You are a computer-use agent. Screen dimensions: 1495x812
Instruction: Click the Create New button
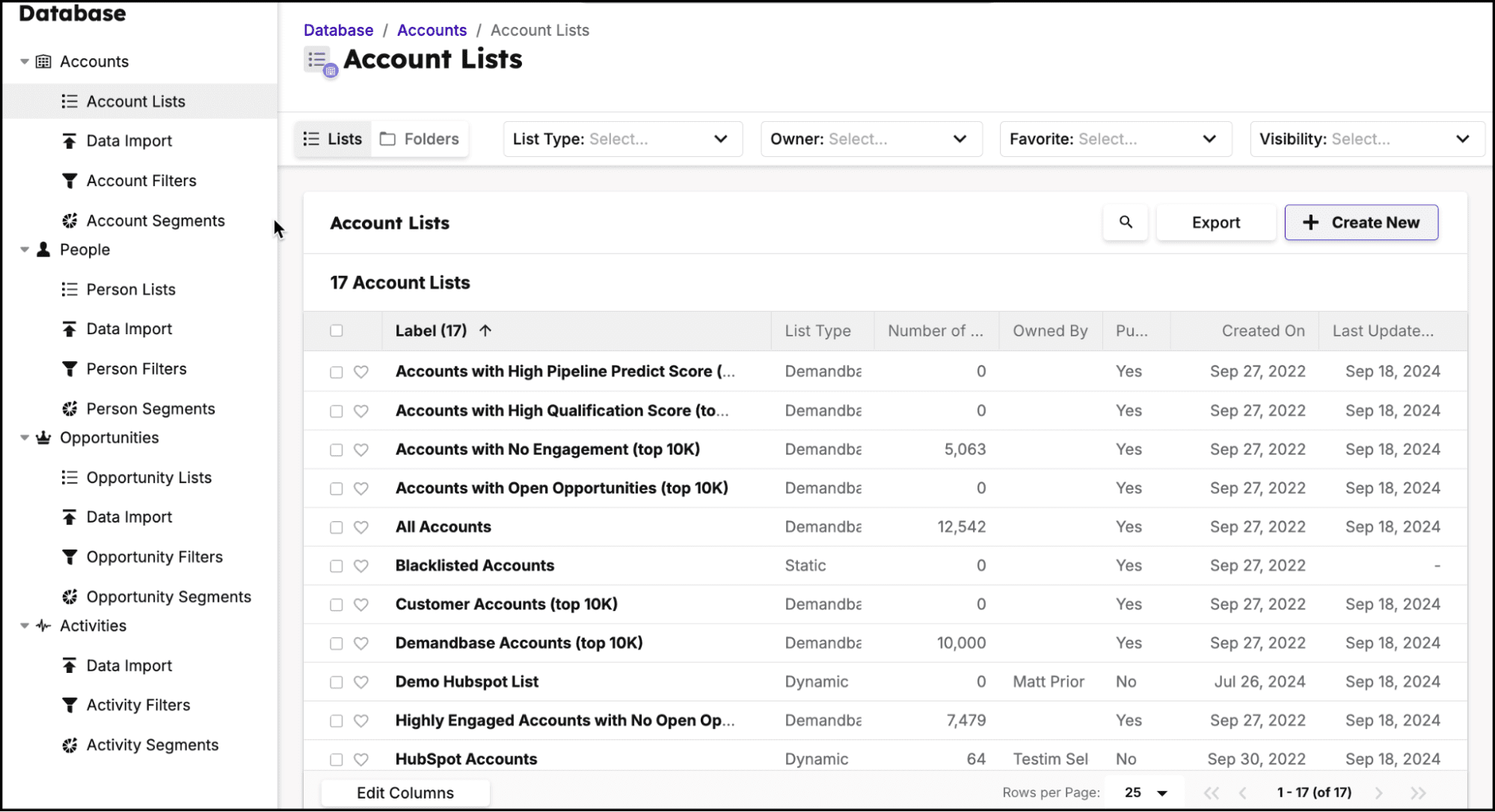coord(1361,222)
